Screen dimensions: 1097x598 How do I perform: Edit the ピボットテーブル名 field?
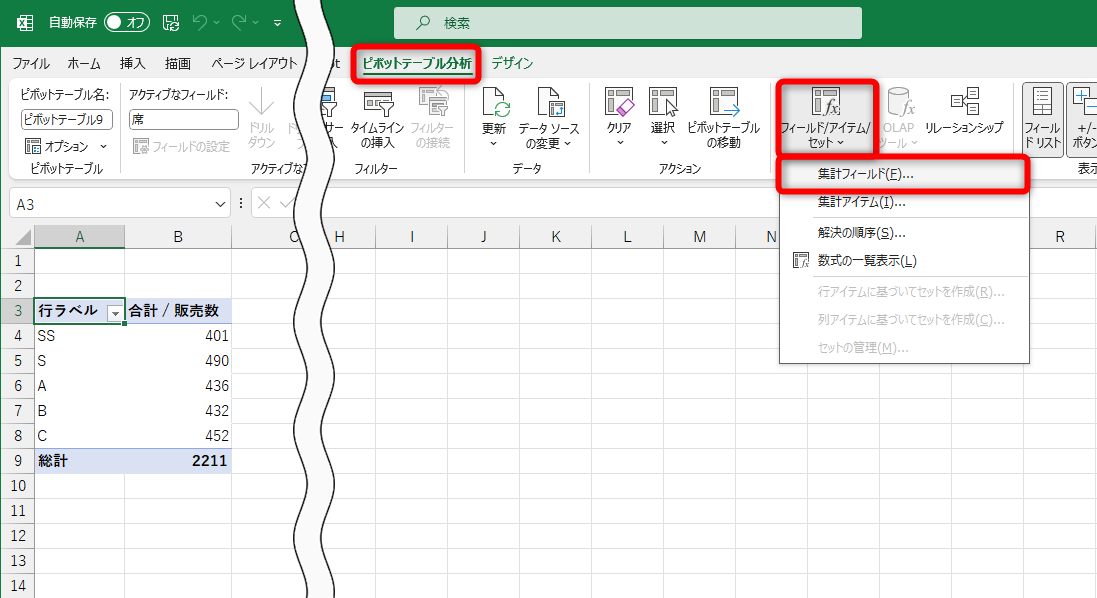66,120
